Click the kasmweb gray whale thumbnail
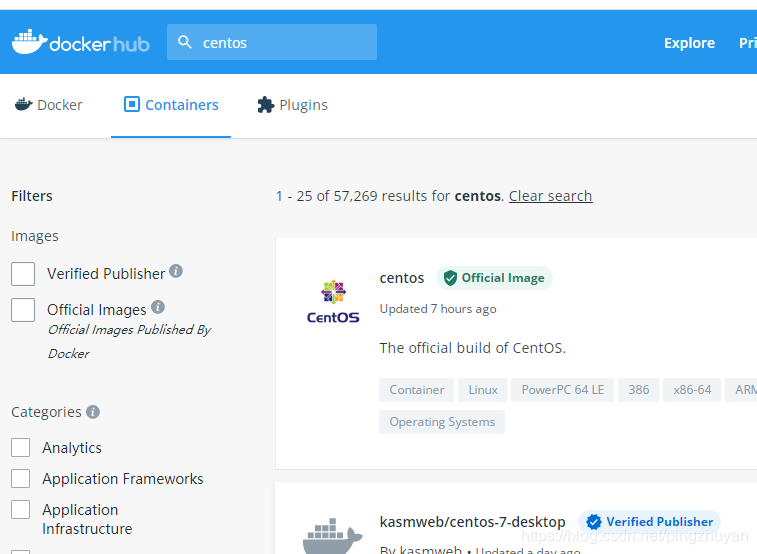757x554 pixels. [x=333, y=536]
